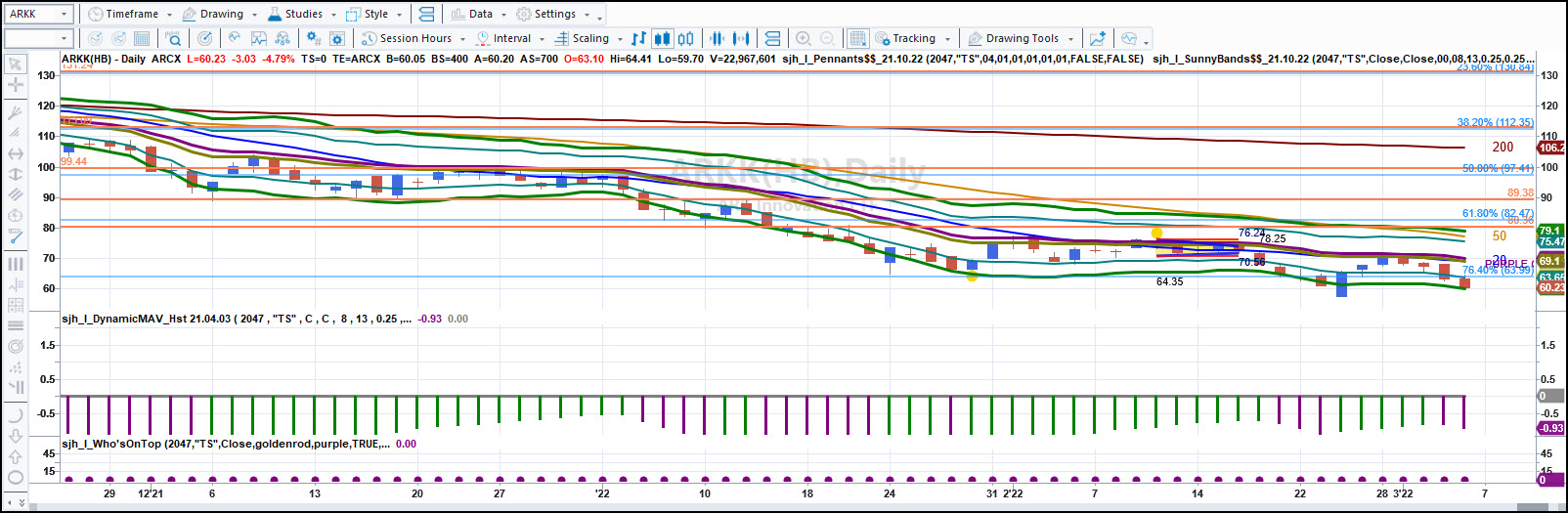The image size is (1568, 513).
Task: Open the Tracking dropdown
Action: coord(912,38)
